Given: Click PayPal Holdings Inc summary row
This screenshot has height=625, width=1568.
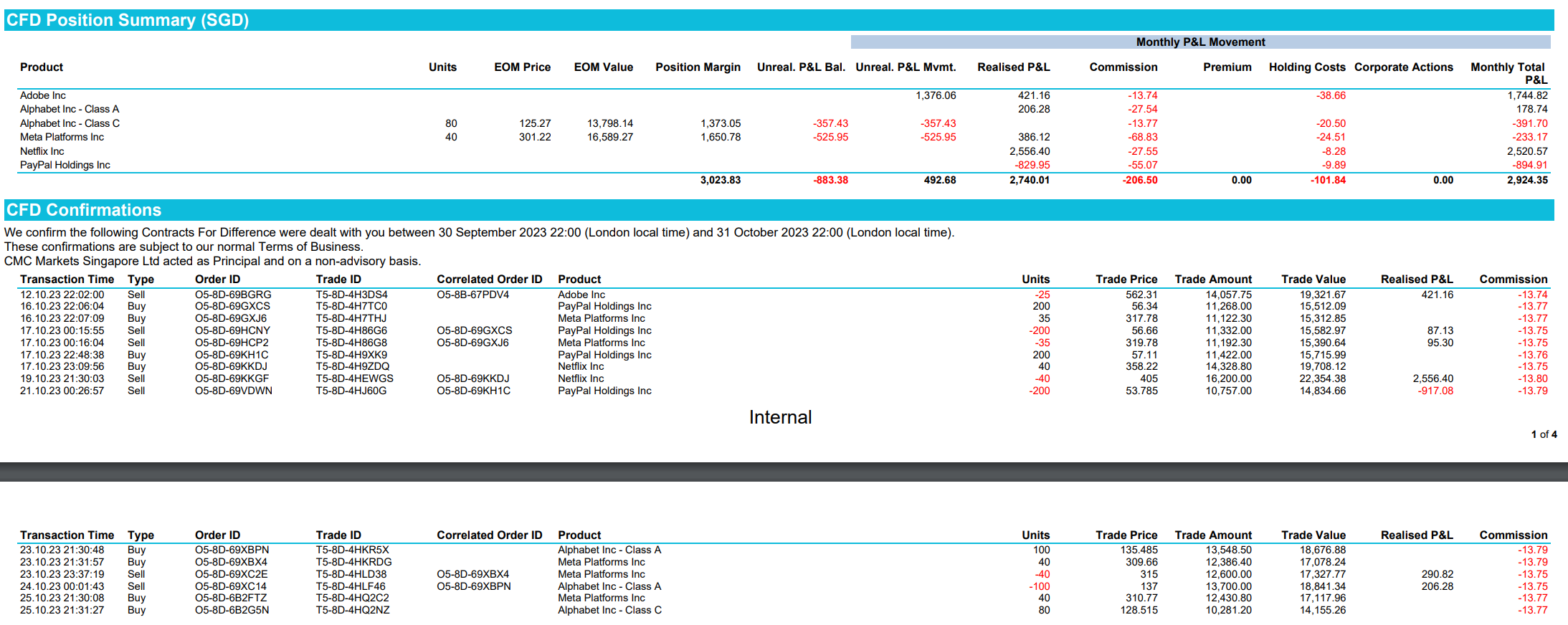Looking at the screenshot, I should (x=784, y=165).
